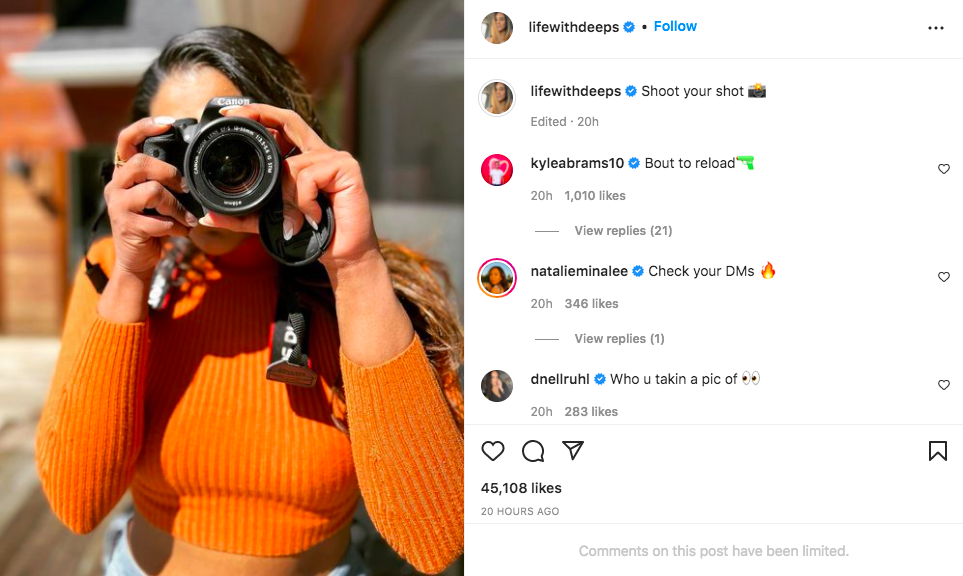The height and width of the screenshot is (576, 963).
Task: Show the 1,010 likes on kyleabrams10's comment
Action: tap(595, 196)
